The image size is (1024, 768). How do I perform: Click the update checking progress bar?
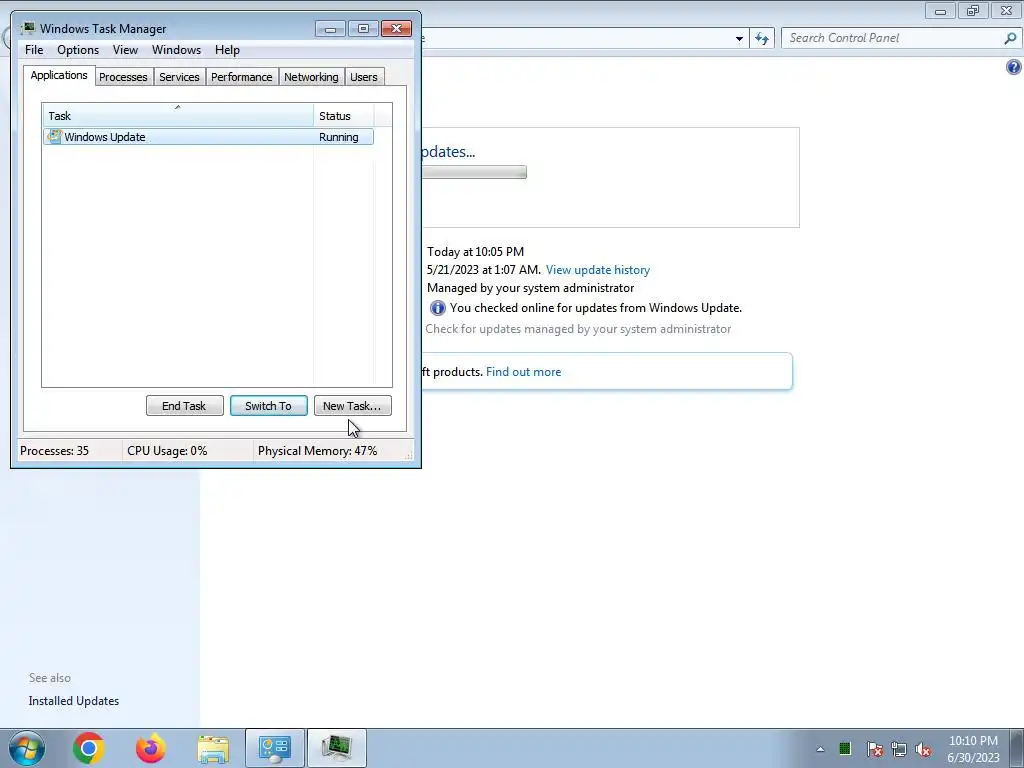coord(474,172)
